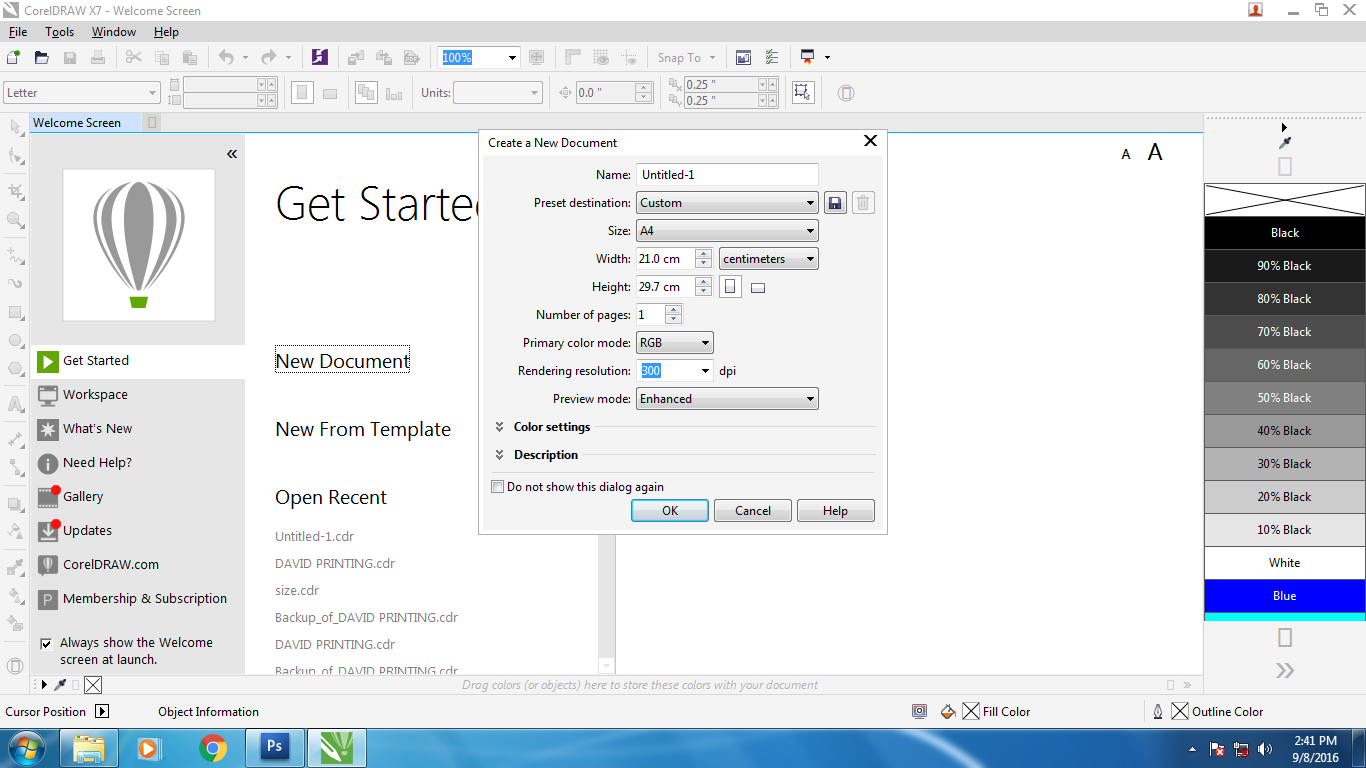
Task: Open the Tools menu
Action: [60, 32]
